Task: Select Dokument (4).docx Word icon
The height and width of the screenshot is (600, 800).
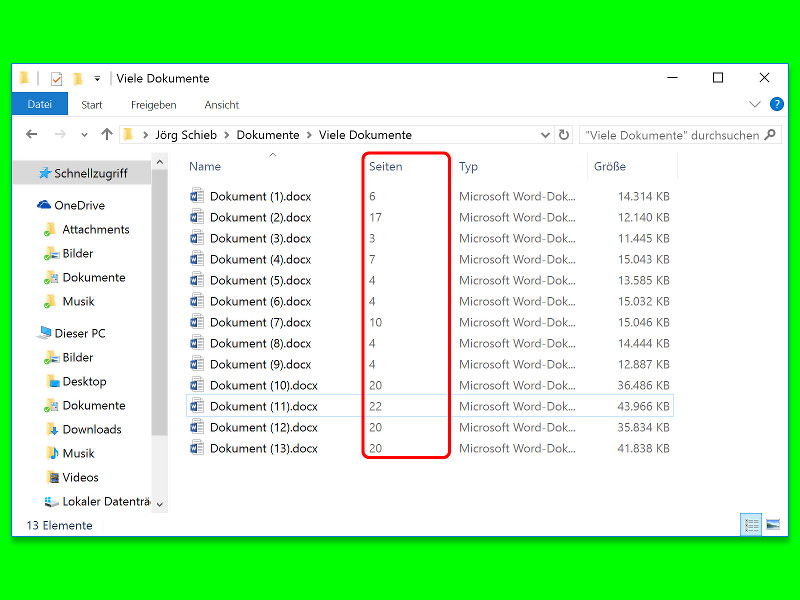Action: click(x=196, y=259)
